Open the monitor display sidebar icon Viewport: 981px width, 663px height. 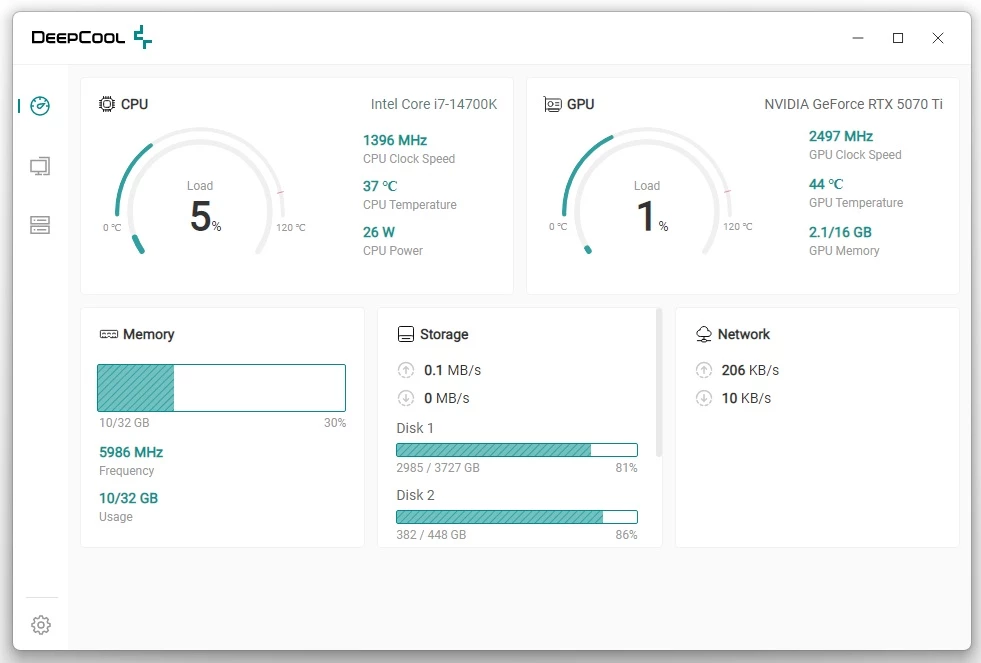pyautogui.click(x=40, y=166)
